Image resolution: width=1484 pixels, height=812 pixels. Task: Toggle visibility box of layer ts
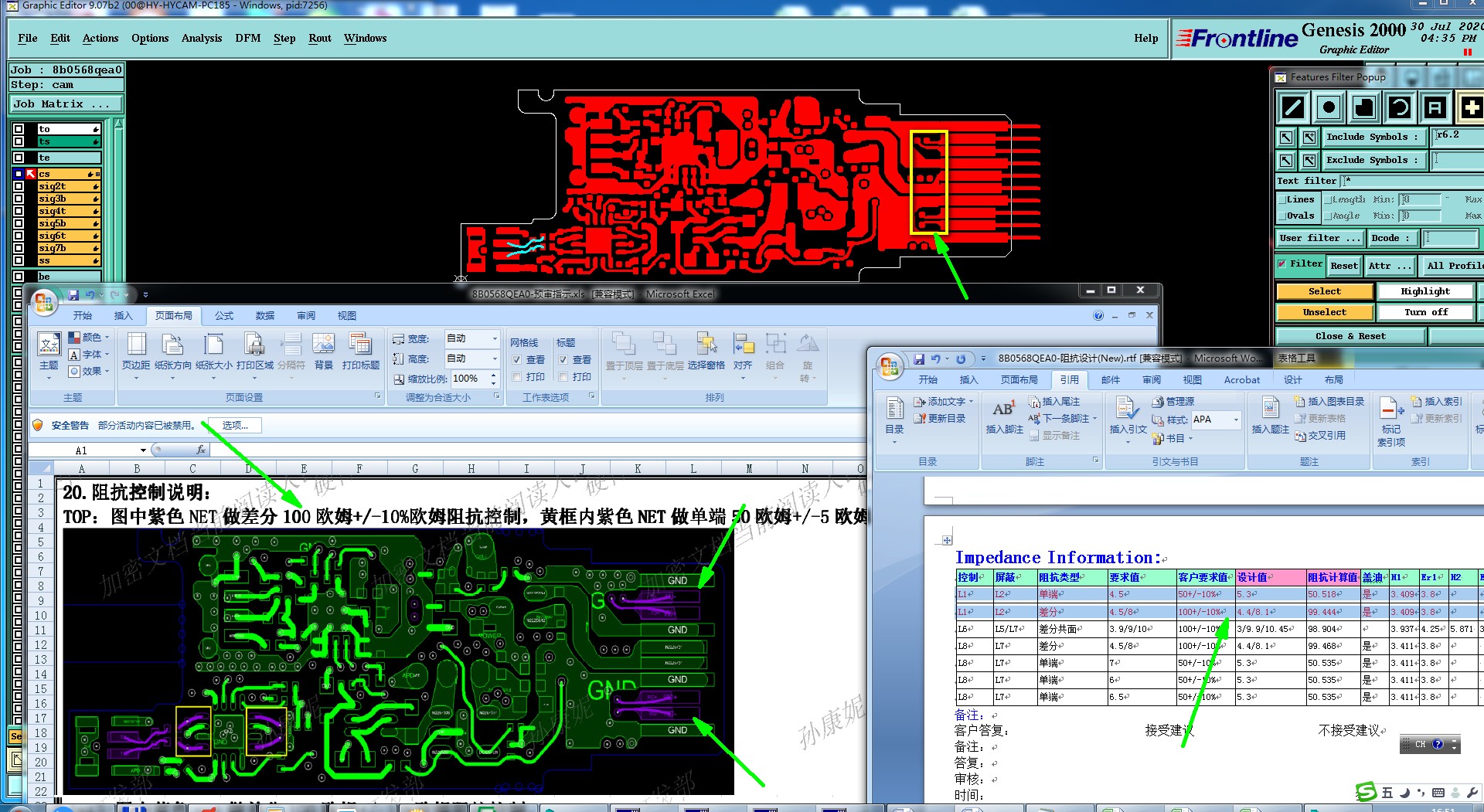[19, 141]
